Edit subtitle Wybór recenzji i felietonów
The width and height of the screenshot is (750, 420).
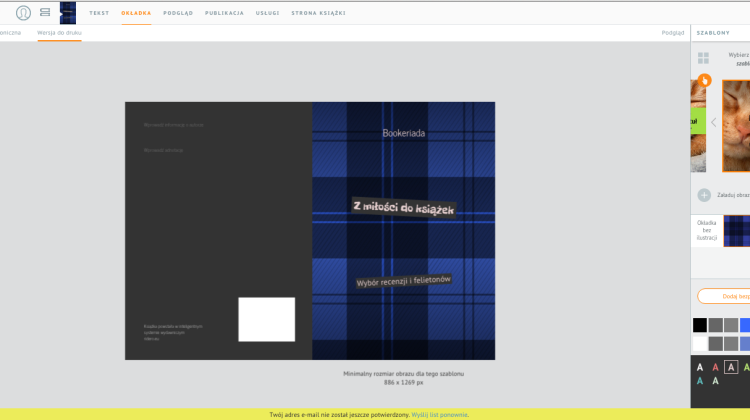point(404,281)
